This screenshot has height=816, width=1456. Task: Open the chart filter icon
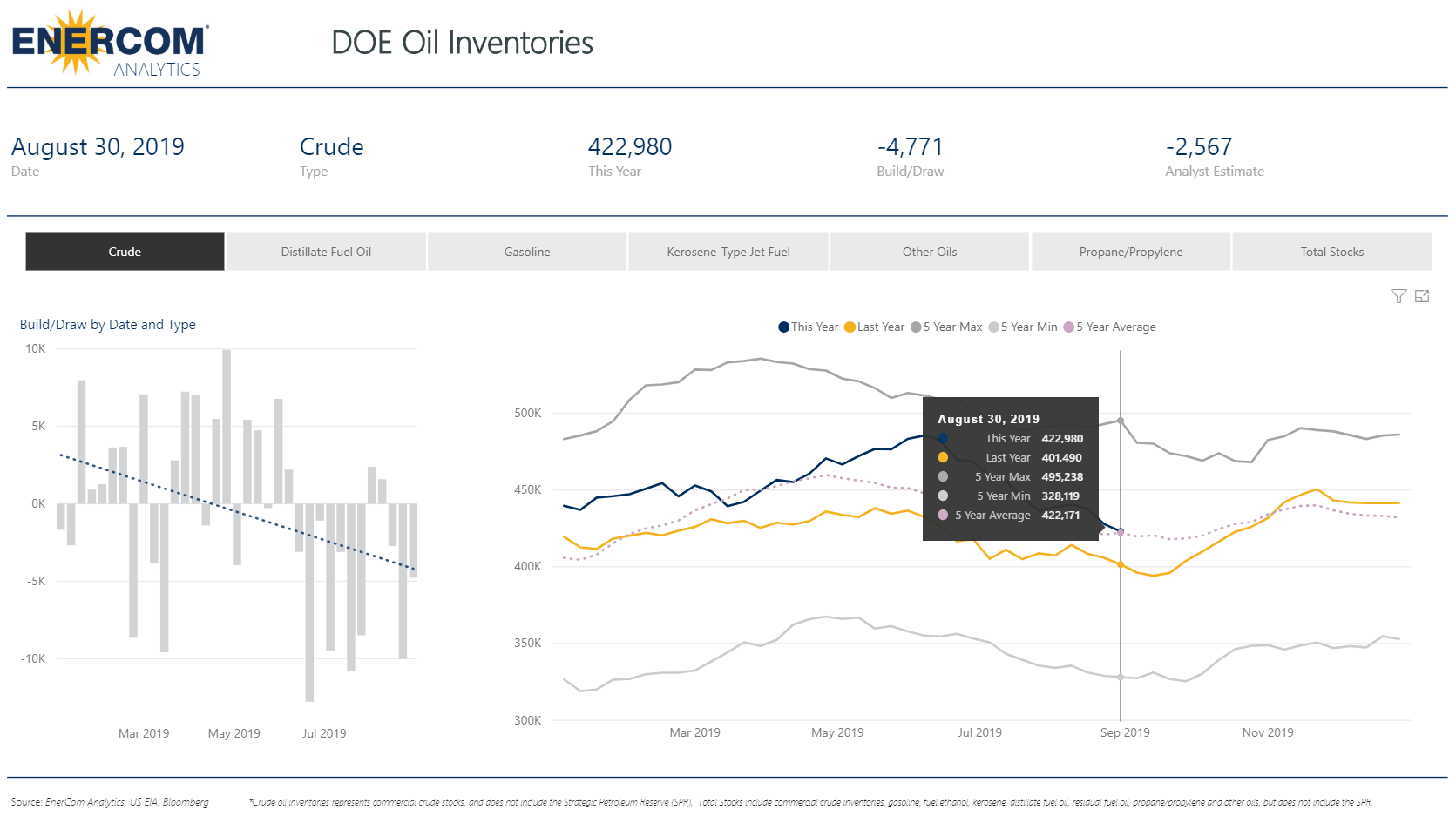coord(1398,296)
